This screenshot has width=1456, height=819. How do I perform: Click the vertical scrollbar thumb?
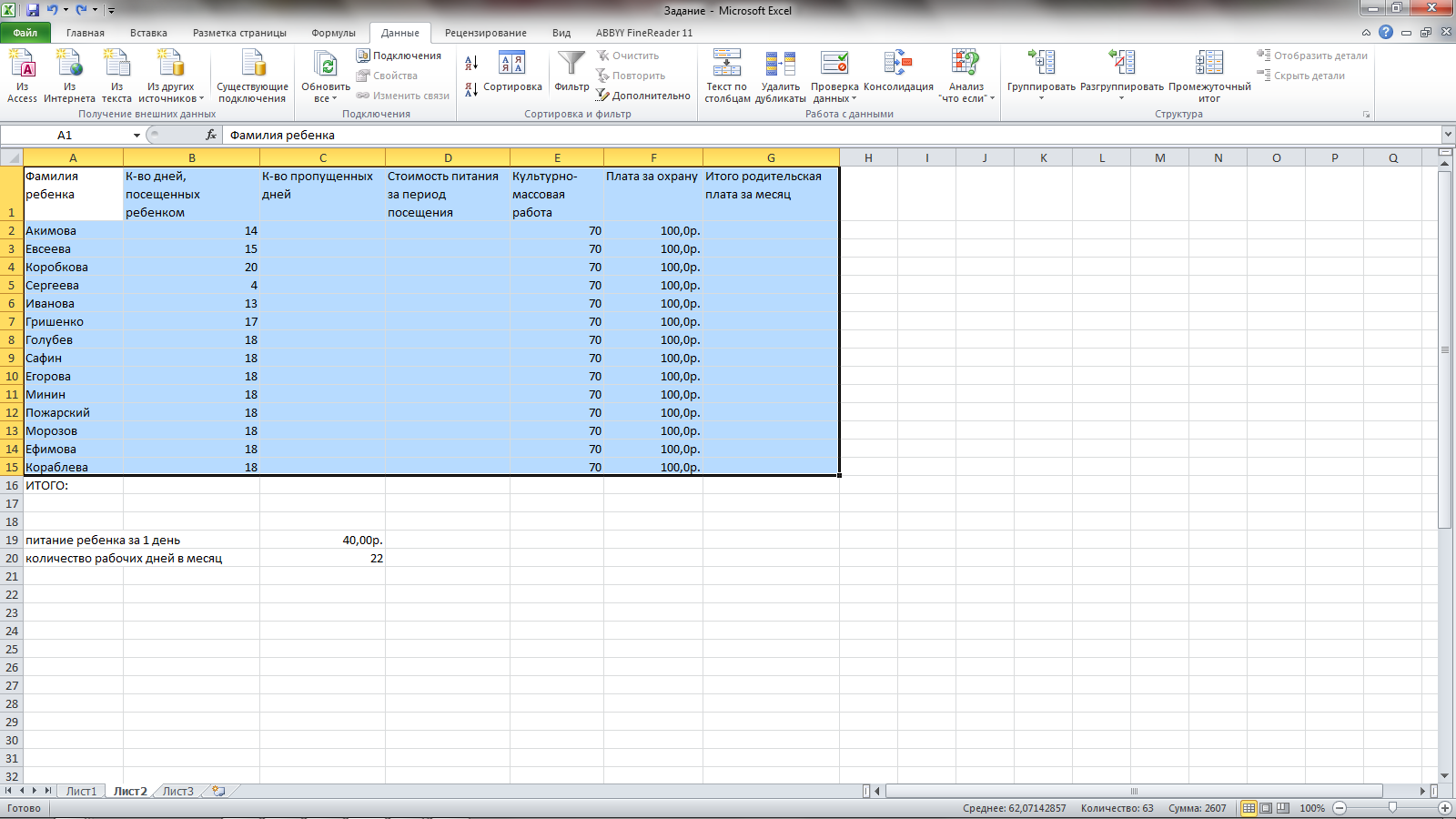[1445, 349]
